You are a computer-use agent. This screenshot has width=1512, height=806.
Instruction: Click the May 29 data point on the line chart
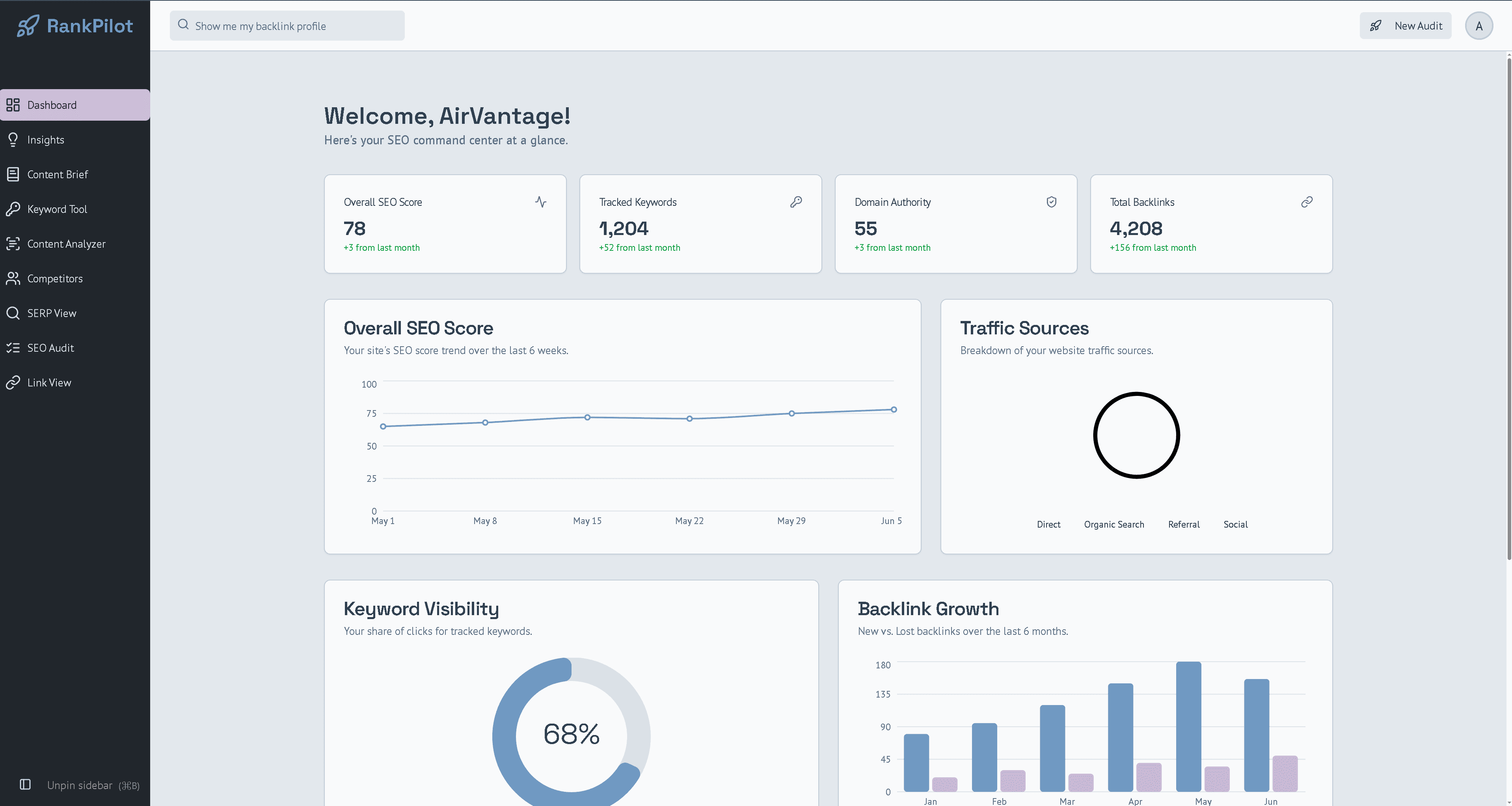click(x=792, y=413)
